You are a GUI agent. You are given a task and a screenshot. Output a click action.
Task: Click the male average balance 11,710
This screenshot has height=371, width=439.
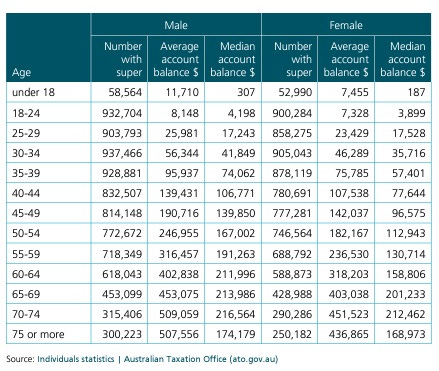click(x=182, y=92)
